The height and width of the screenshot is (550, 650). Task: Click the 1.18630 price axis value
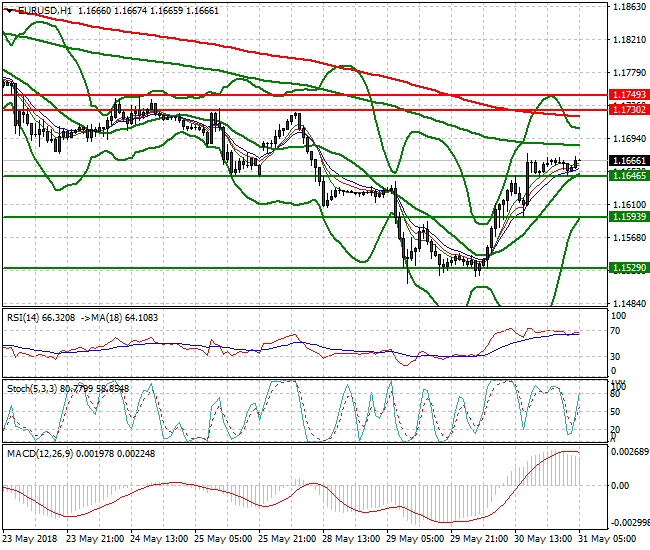tap(629, 7)
